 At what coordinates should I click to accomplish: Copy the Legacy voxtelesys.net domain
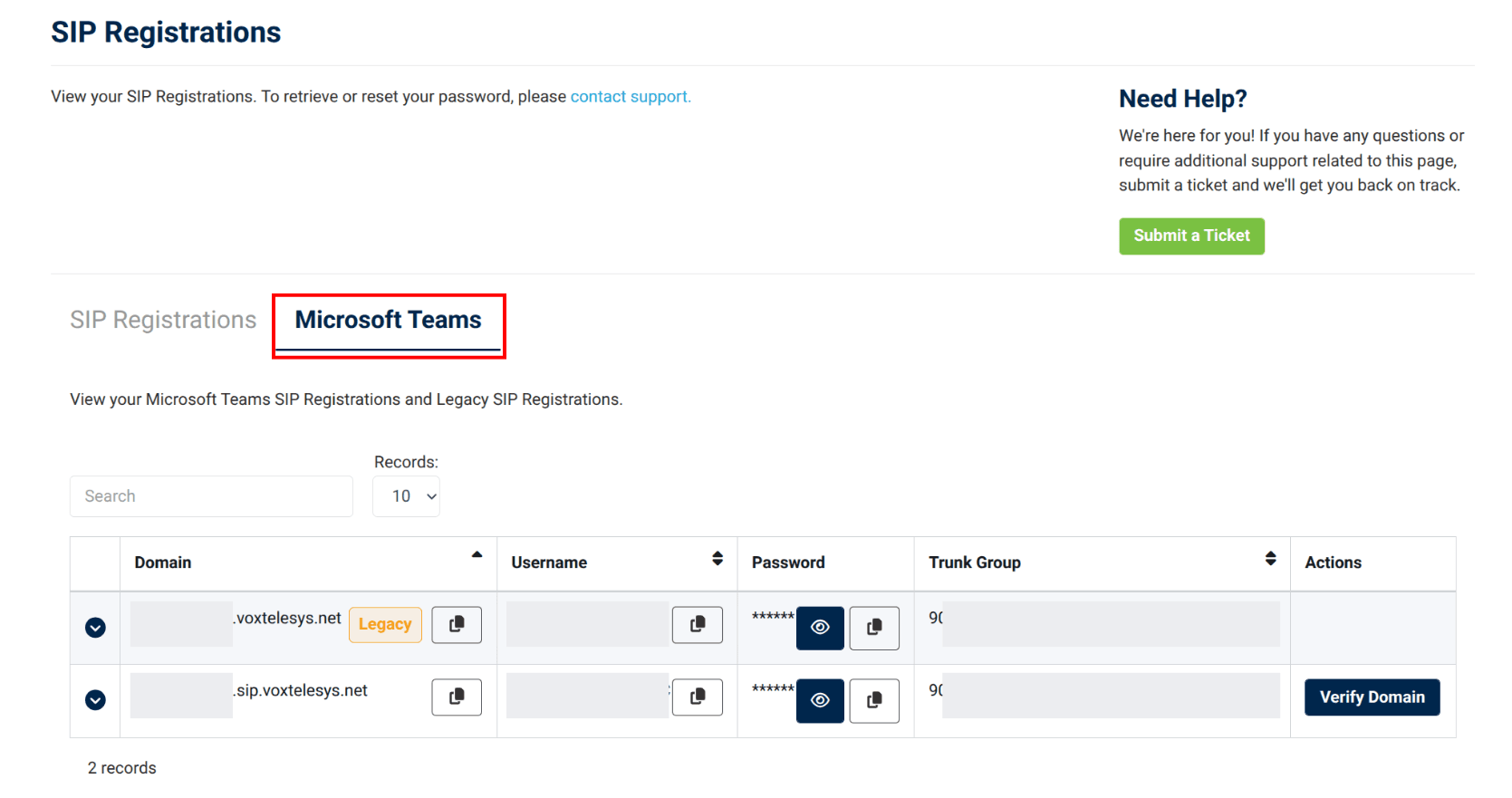(x=457, y=625)
